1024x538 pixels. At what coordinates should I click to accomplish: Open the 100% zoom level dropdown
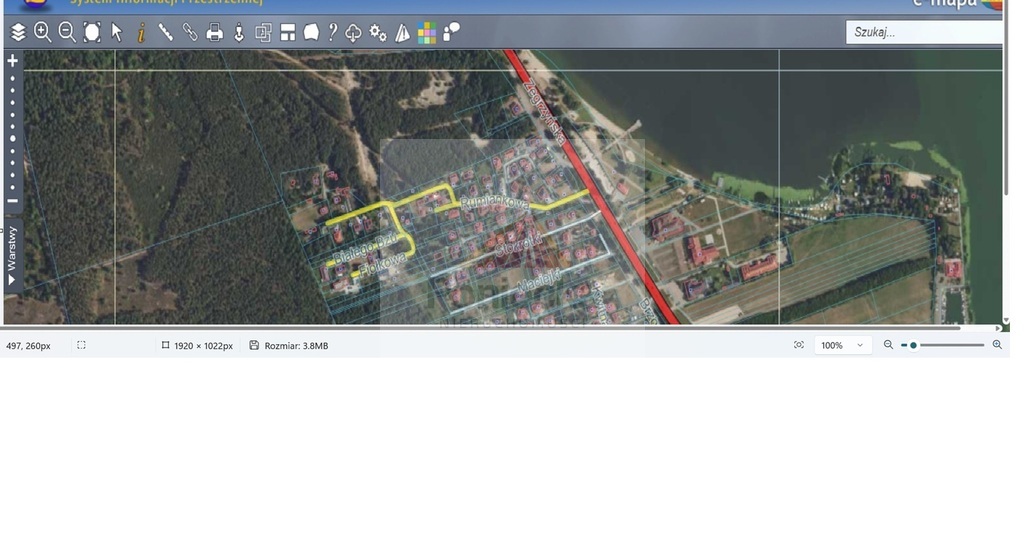(842, 345)
